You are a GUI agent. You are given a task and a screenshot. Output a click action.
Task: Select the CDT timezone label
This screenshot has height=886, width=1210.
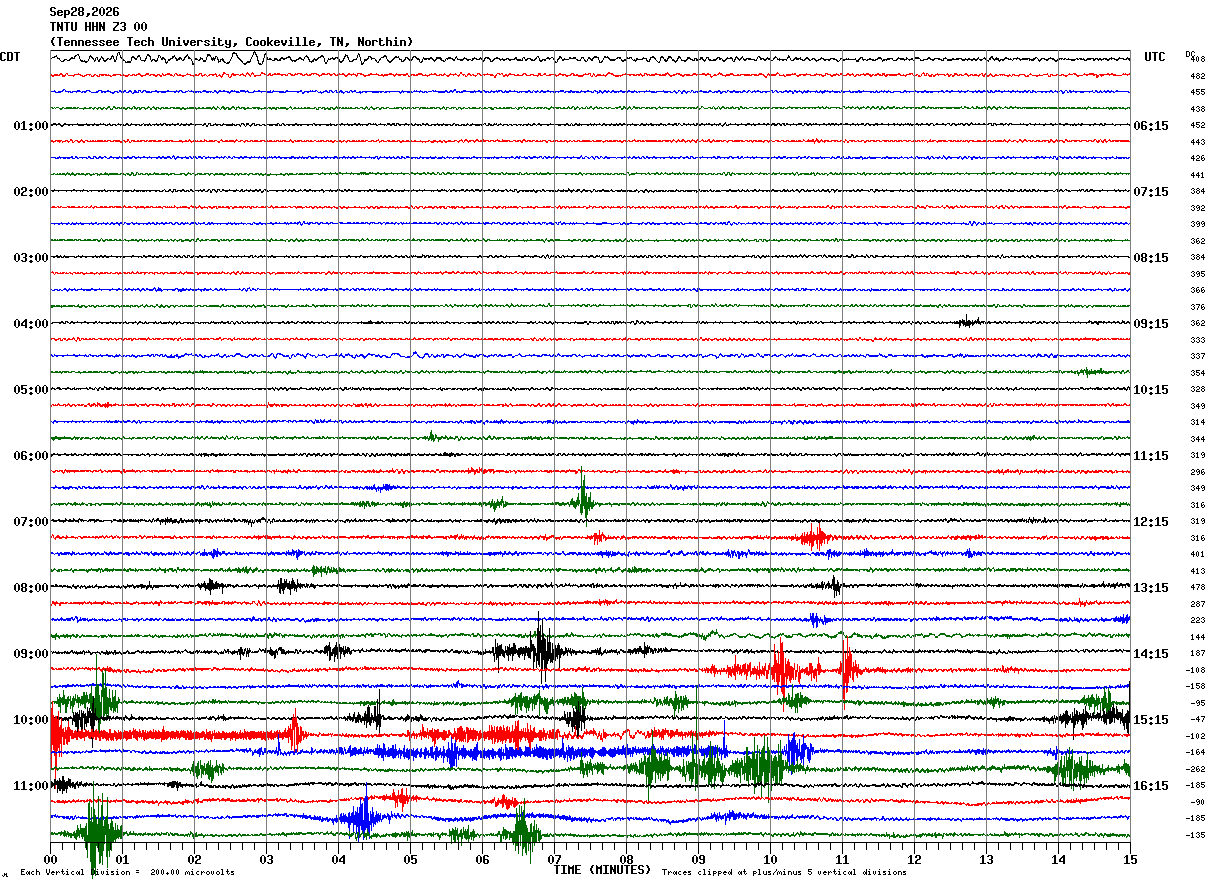pos(10,57)
